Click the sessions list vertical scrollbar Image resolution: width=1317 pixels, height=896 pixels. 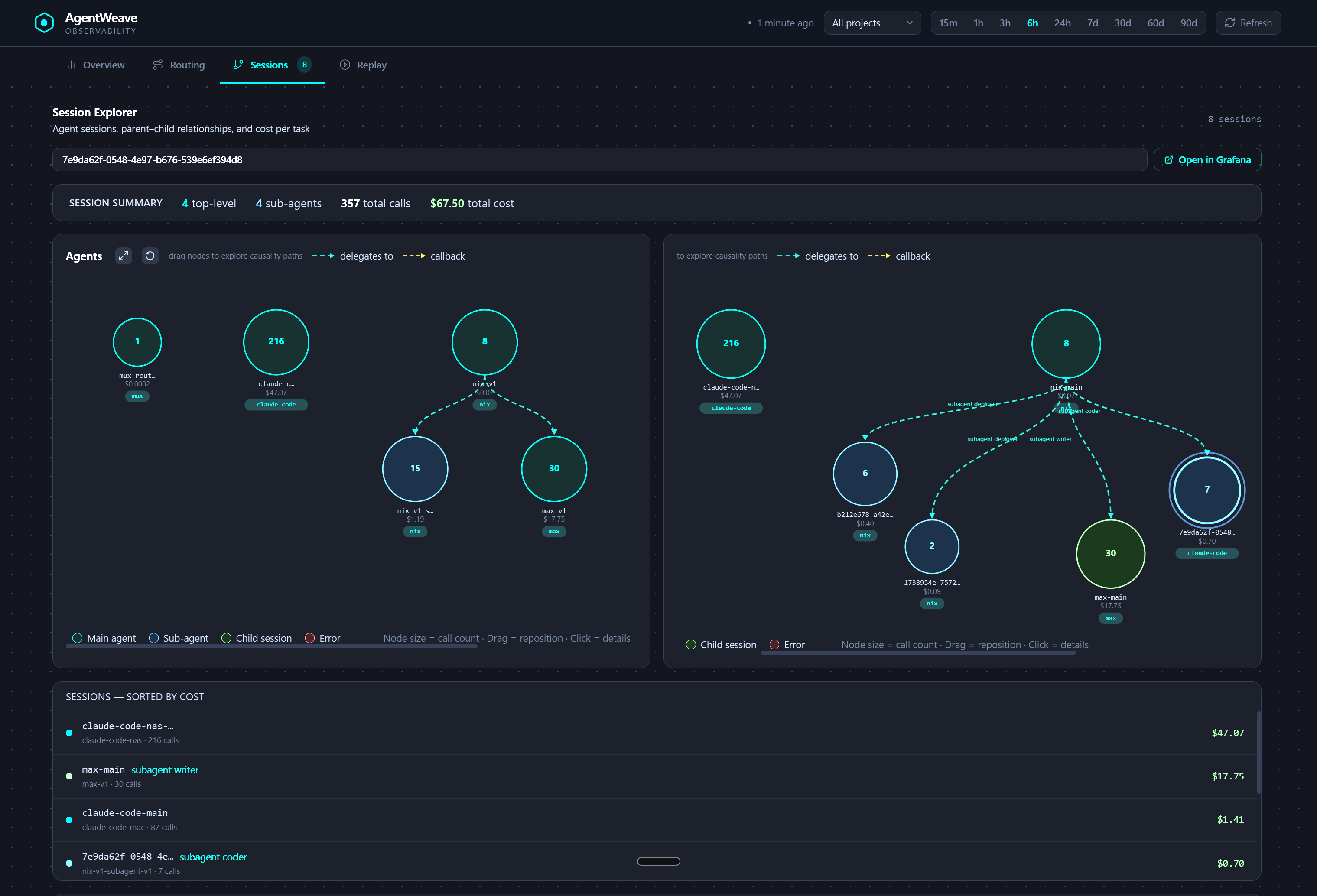(1258, 752)
